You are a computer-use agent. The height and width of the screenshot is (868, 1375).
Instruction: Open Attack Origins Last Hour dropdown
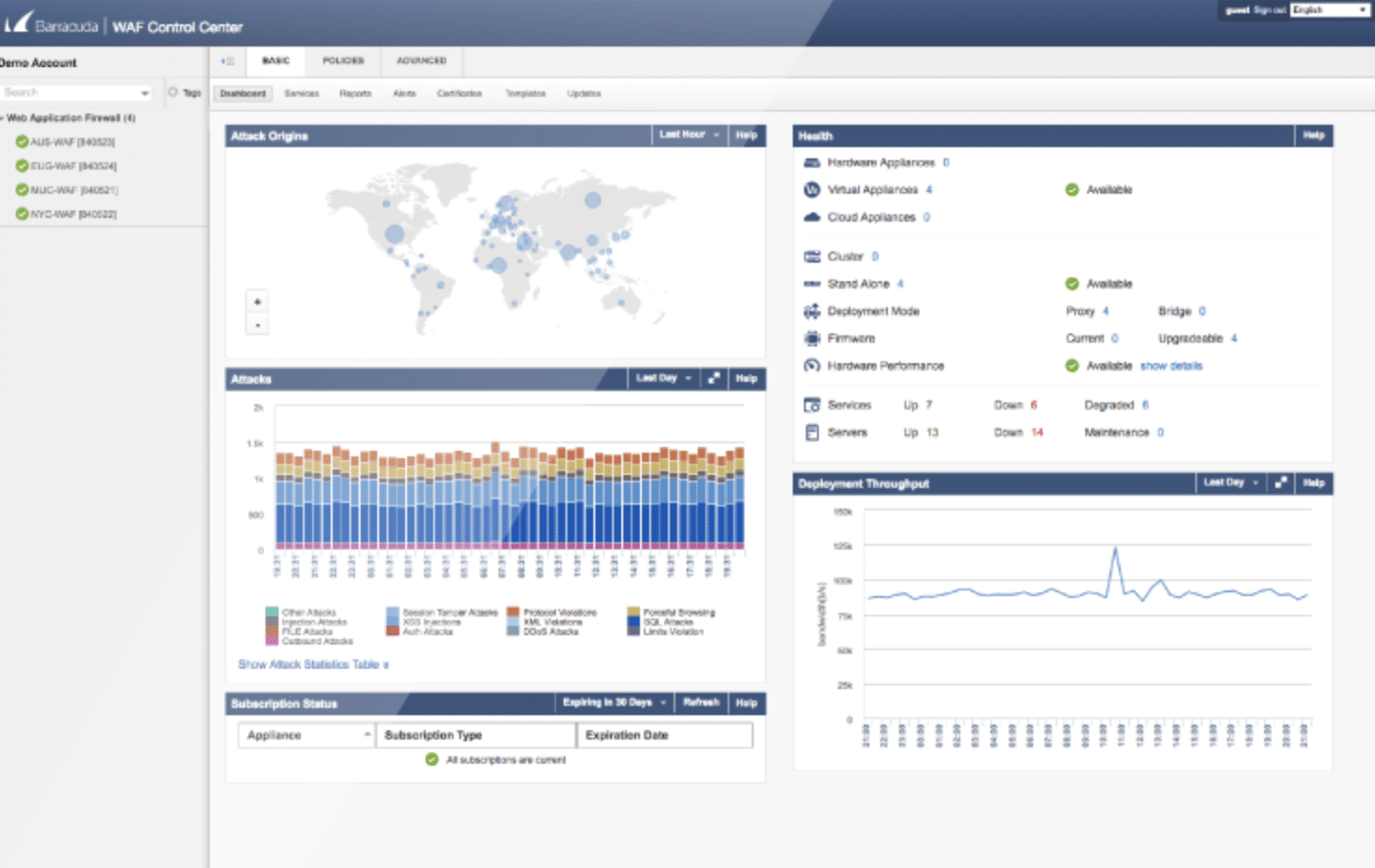pyautogui.click(x=689, y=135)
